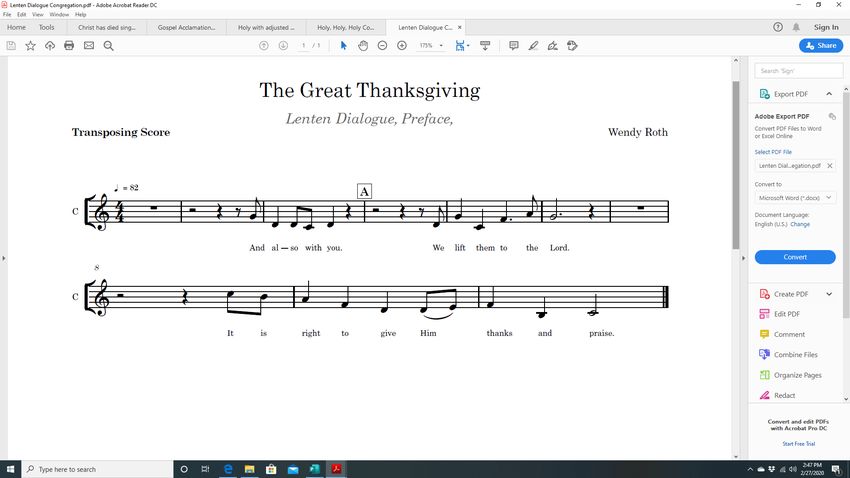Select the Highlight pen tool
This screenshot has height=478, width=850.
pos(533,46)
